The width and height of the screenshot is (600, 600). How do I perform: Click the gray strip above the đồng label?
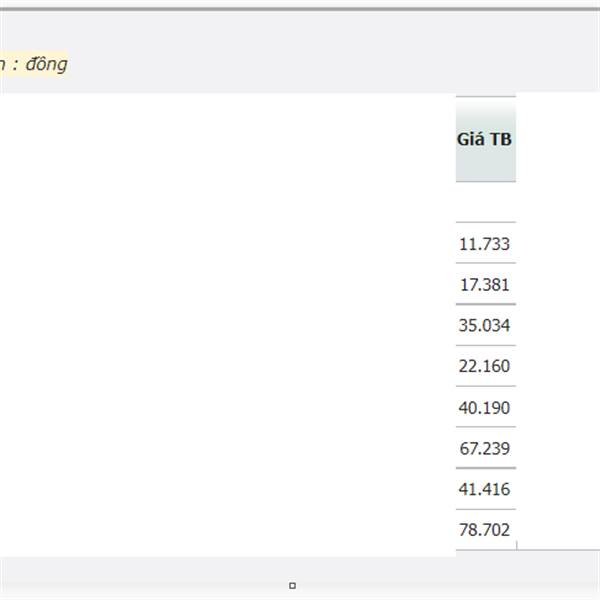[x=300, y=28]
